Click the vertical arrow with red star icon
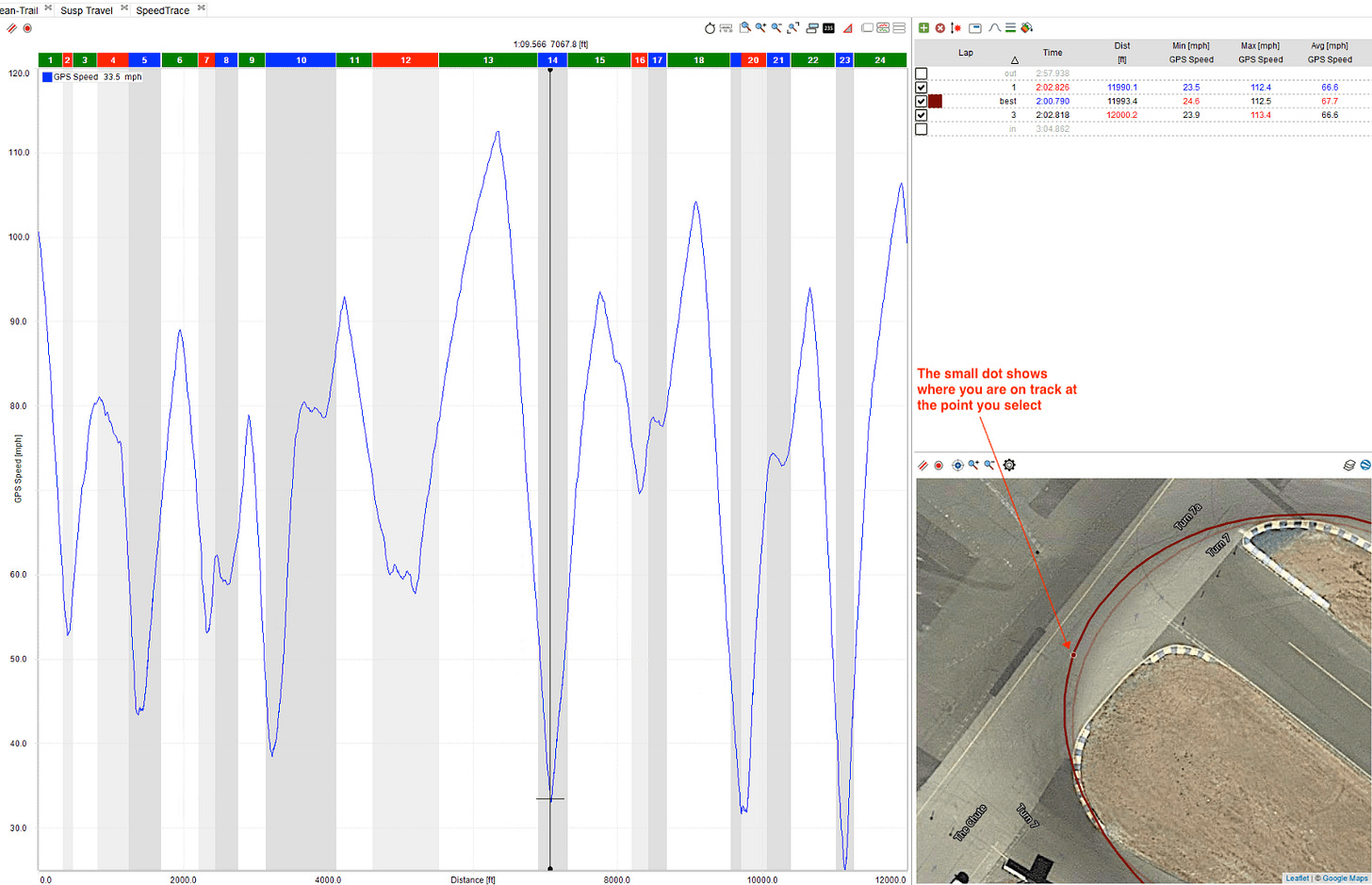The width and height of the screenshot is (1372, 885). coord(956,28)
